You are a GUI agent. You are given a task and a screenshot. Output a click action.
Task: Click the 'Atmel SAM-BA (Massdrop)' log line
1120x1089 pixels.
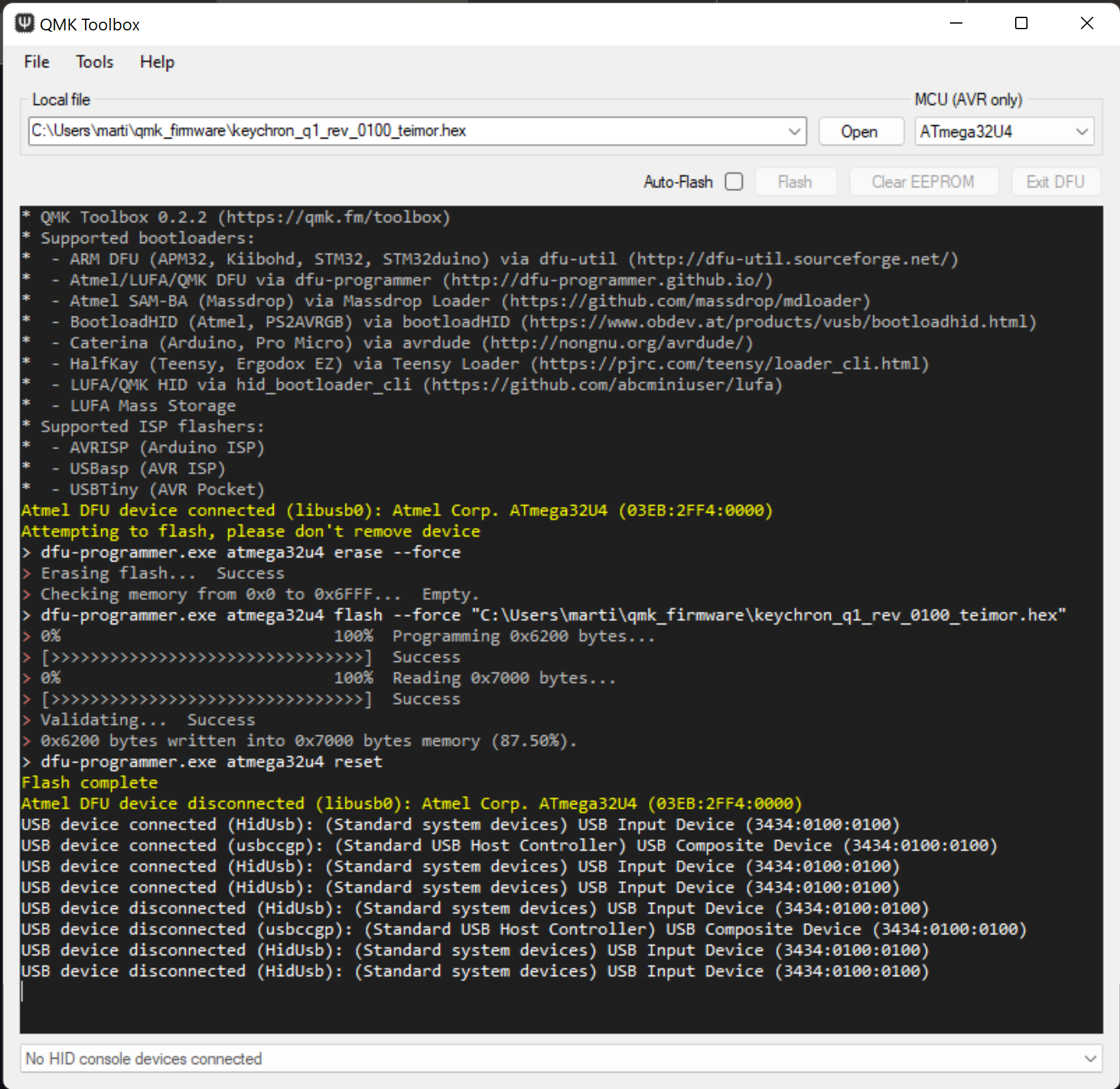[x=446, y=301]
